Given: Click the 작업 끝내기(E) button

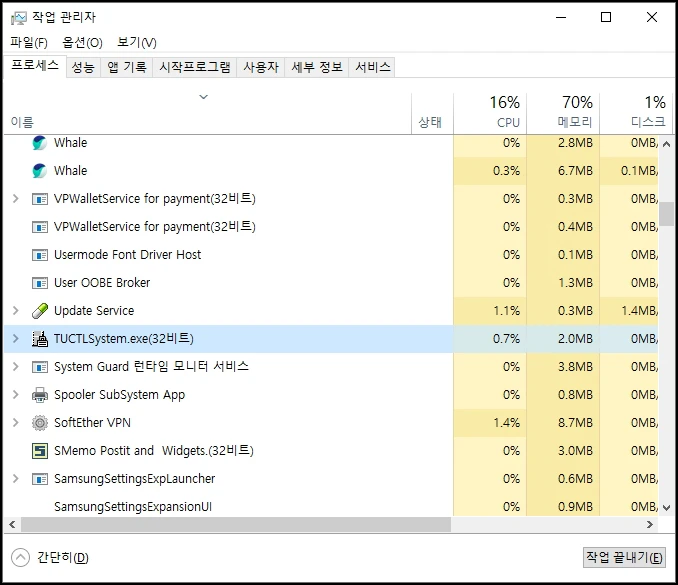Looking at the screenshot, I should 624,558.
